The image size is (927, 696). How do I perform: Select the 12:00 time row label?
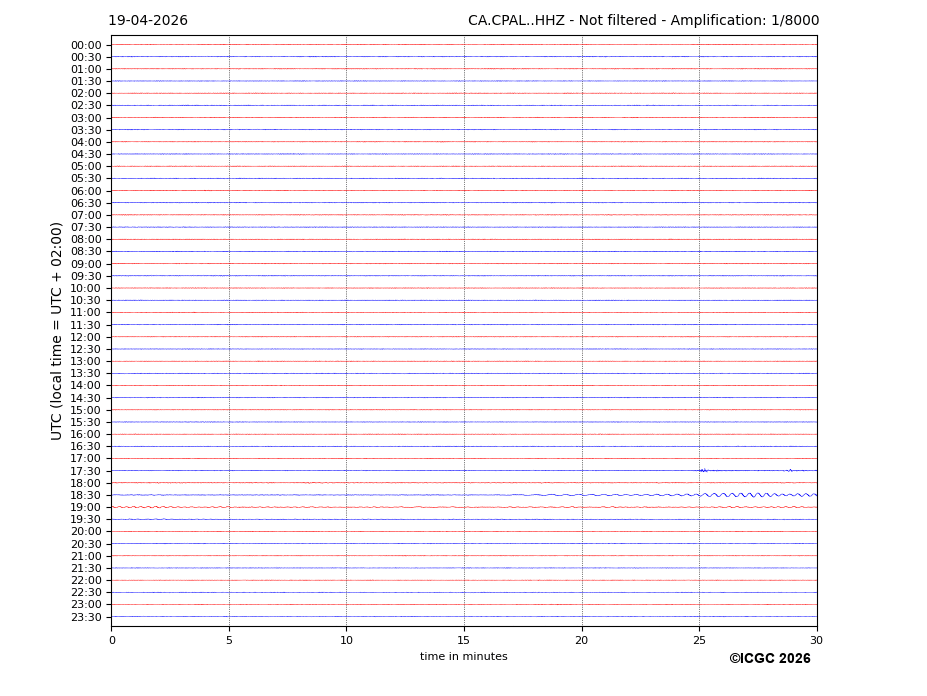click(86, 337)
